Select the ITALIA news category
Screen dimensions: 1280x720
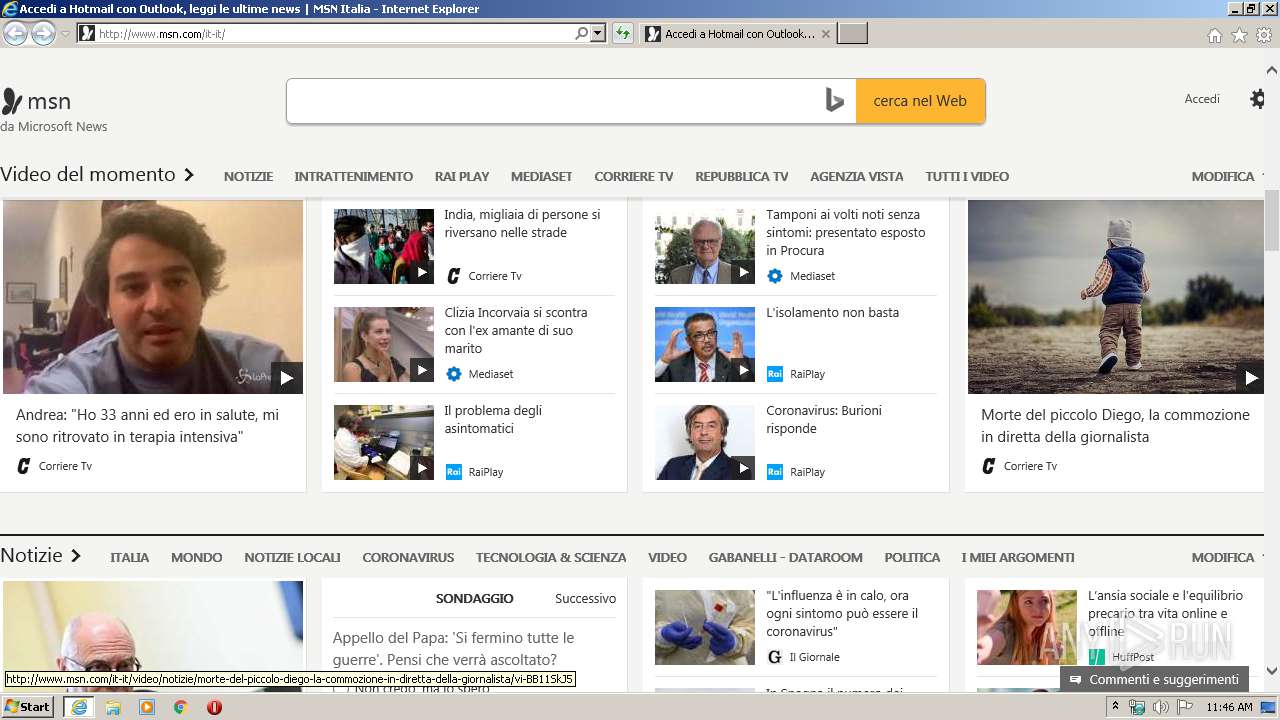129,558
